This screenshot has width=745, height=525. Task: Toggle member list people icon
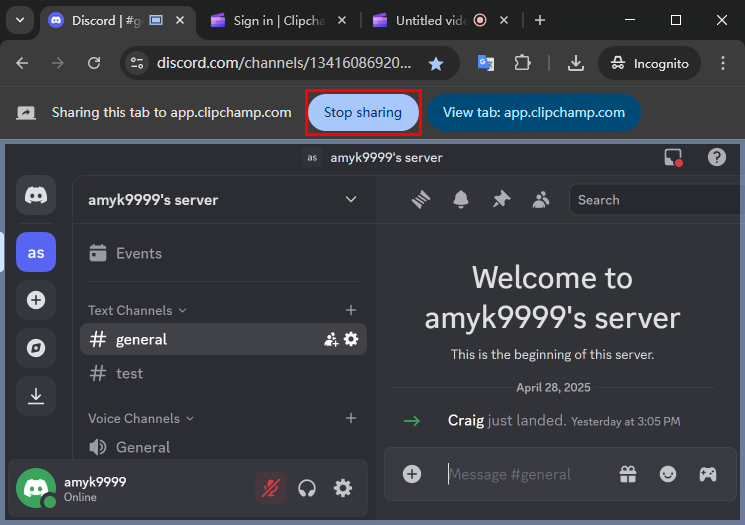tap(541, 200)
